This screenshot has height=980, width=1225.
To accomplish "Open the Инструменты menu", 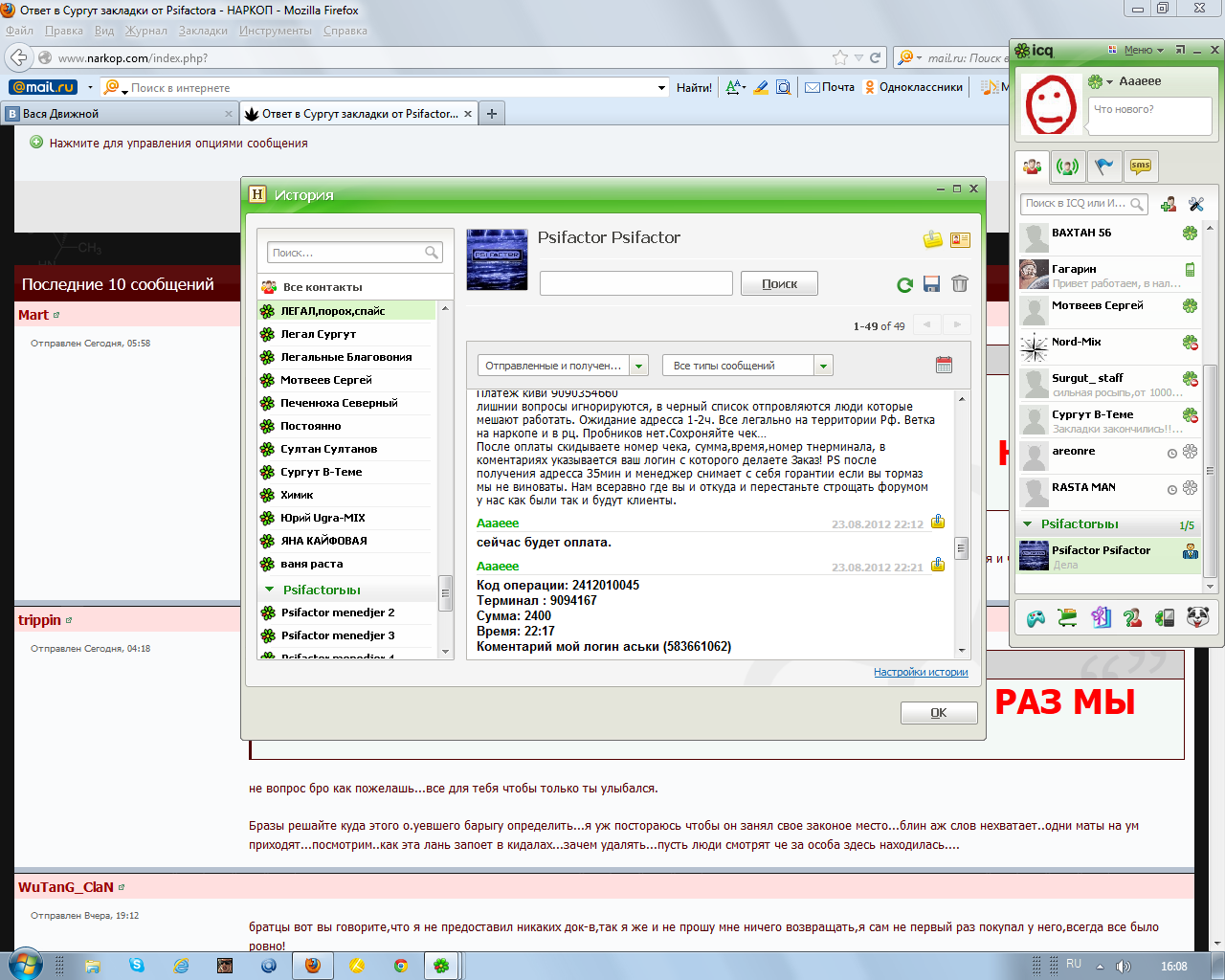I will coord(276,31).
